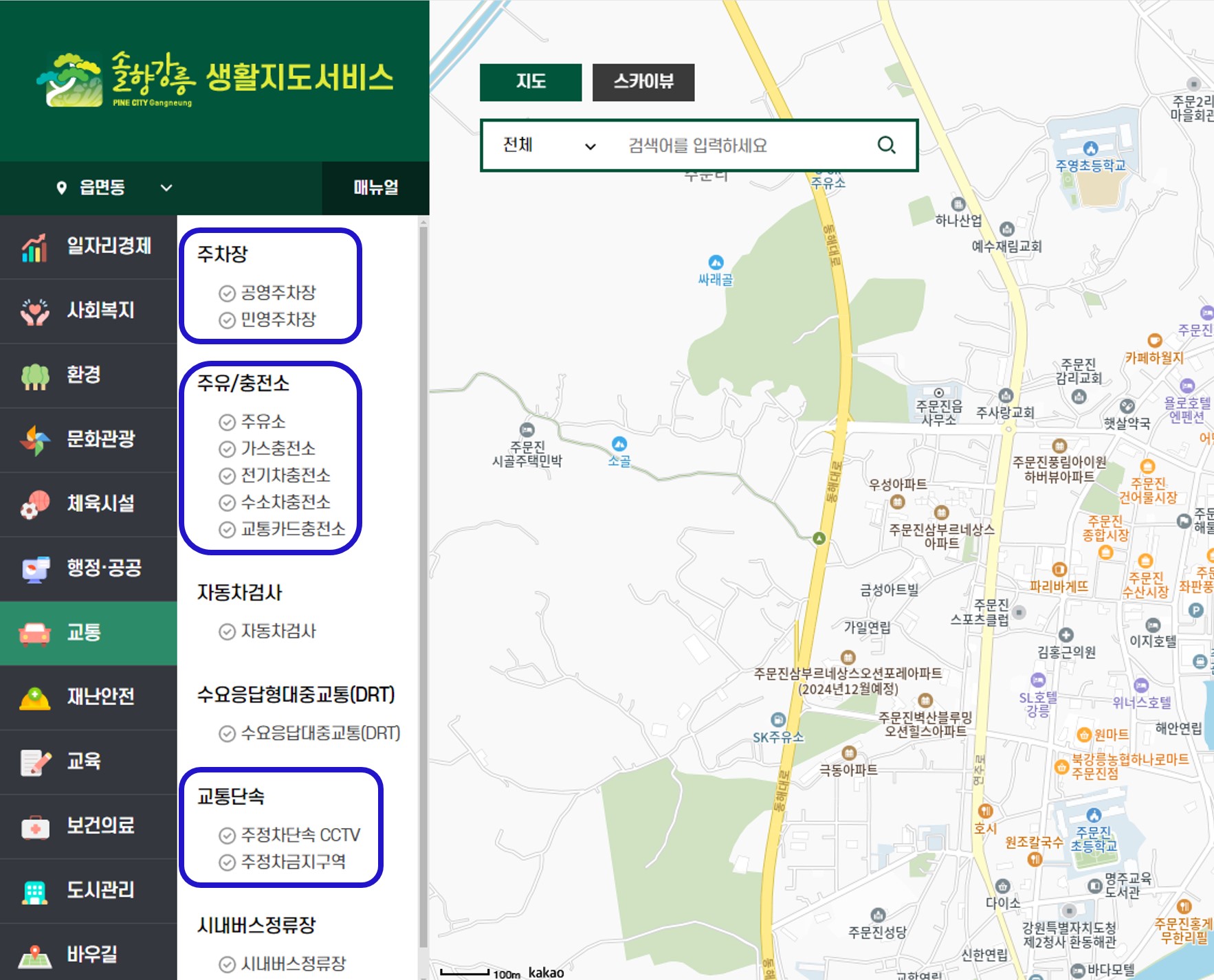
Task: Click the search magnifier icon
Action: pyautogui.click(x=887, y=145)
